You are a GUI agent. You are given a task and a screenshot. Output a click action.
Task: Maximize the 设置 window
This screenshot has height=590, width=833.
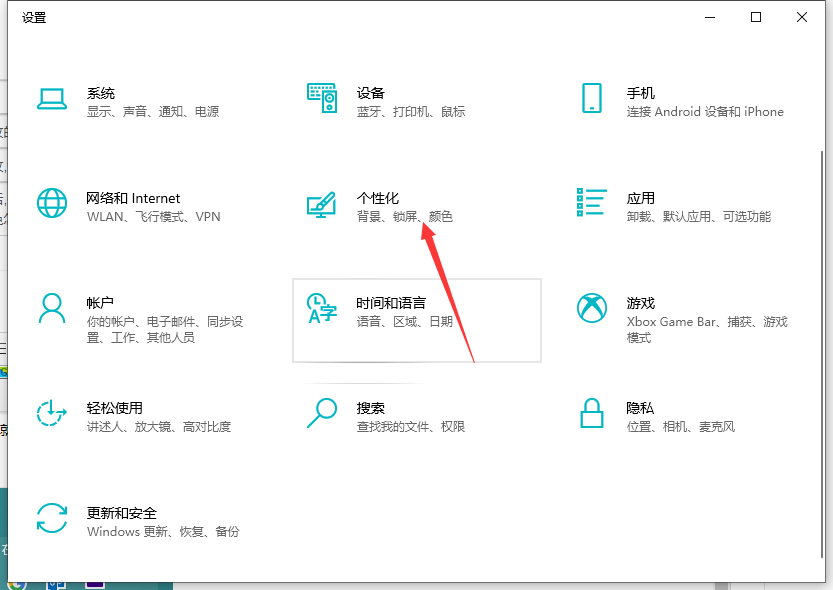point(756,17)
